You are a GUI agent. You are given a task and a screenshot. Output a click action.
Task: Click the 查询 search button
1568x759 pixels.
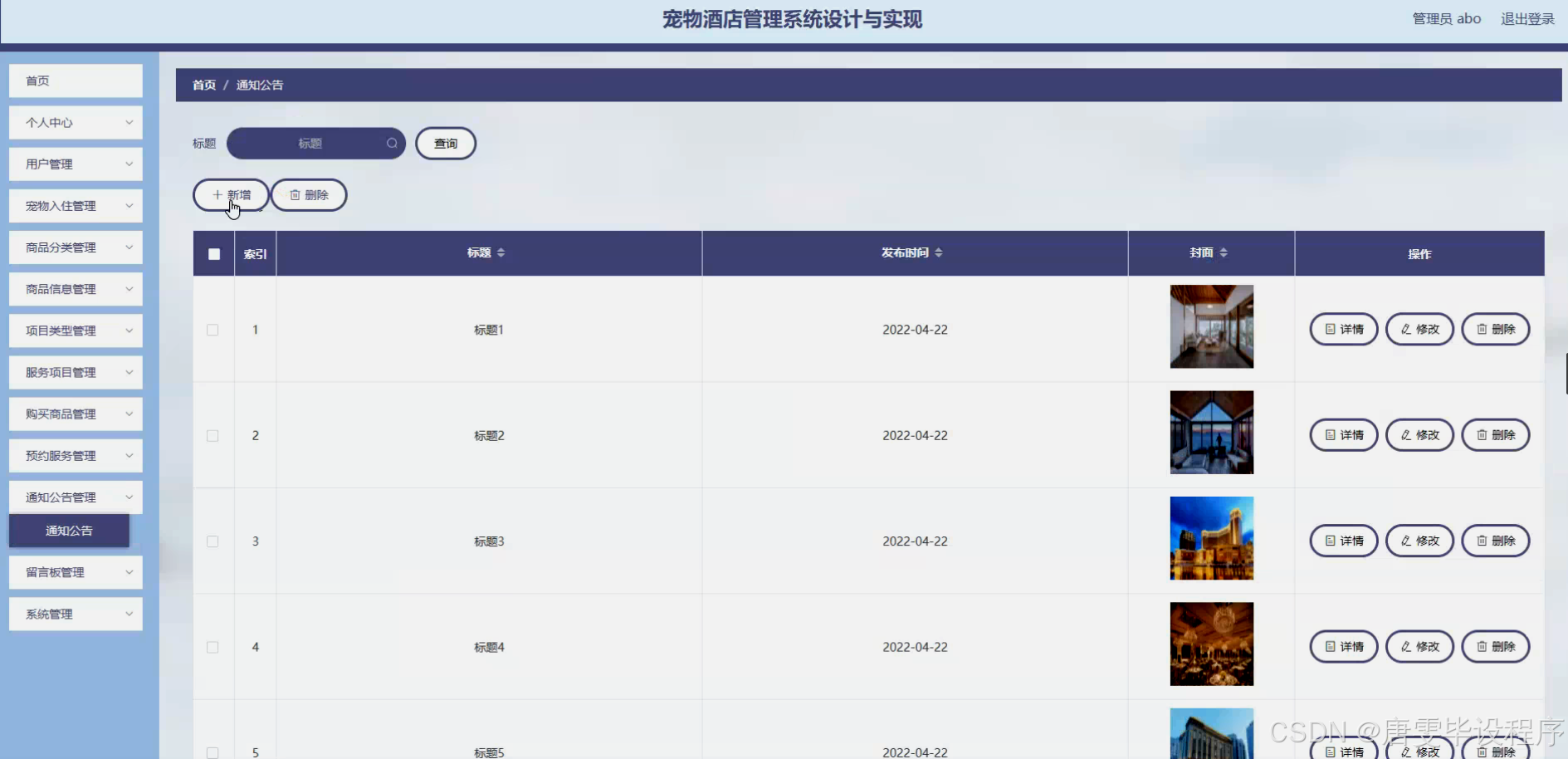446,143
